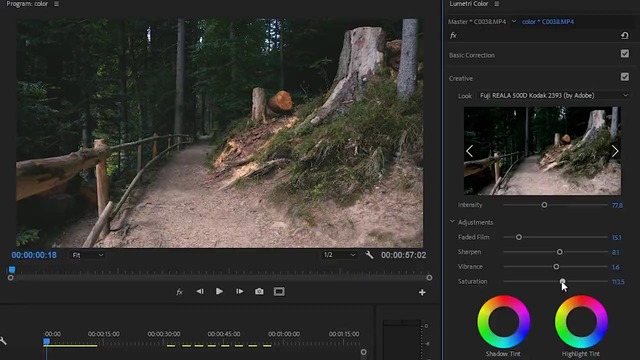Click the timeline ruler at 00:00:45:00
This screenshot has height=360, width=640.
pyautogui.click(x=224, y=334)
